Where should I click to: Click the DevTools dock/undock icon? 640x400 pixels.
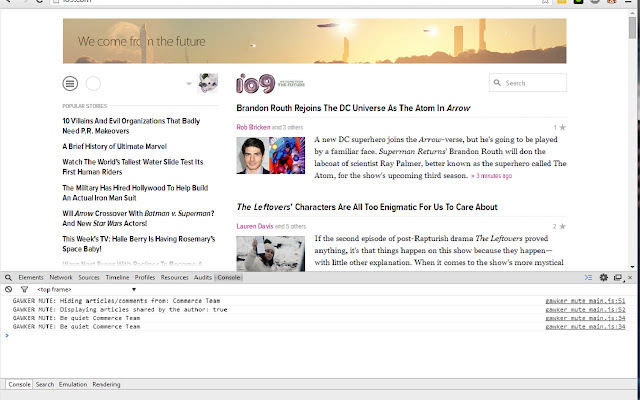tap(618, 278)
